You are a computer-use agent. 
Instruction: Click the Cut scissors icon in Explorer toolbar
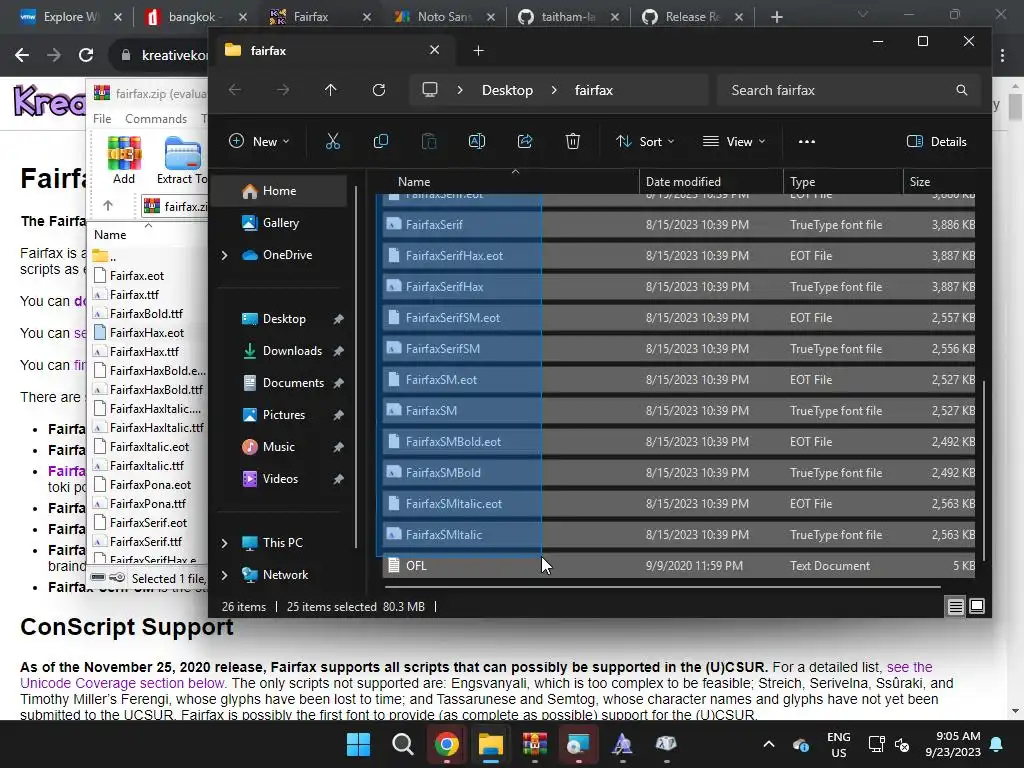(332, 141)
